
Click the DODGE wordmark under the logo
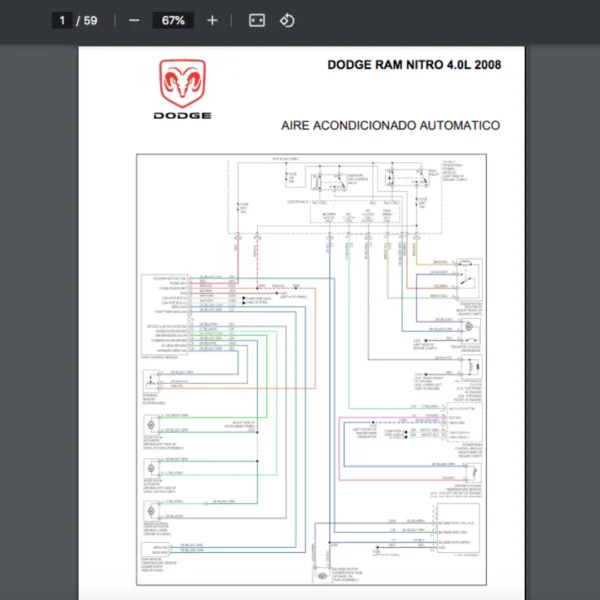pos(182,116)
